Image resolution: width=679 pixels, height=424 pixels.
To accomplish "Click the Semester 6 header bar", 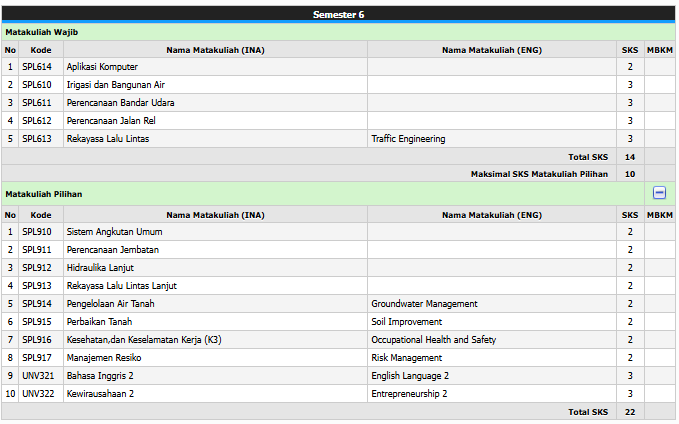I will coord(339,14).
